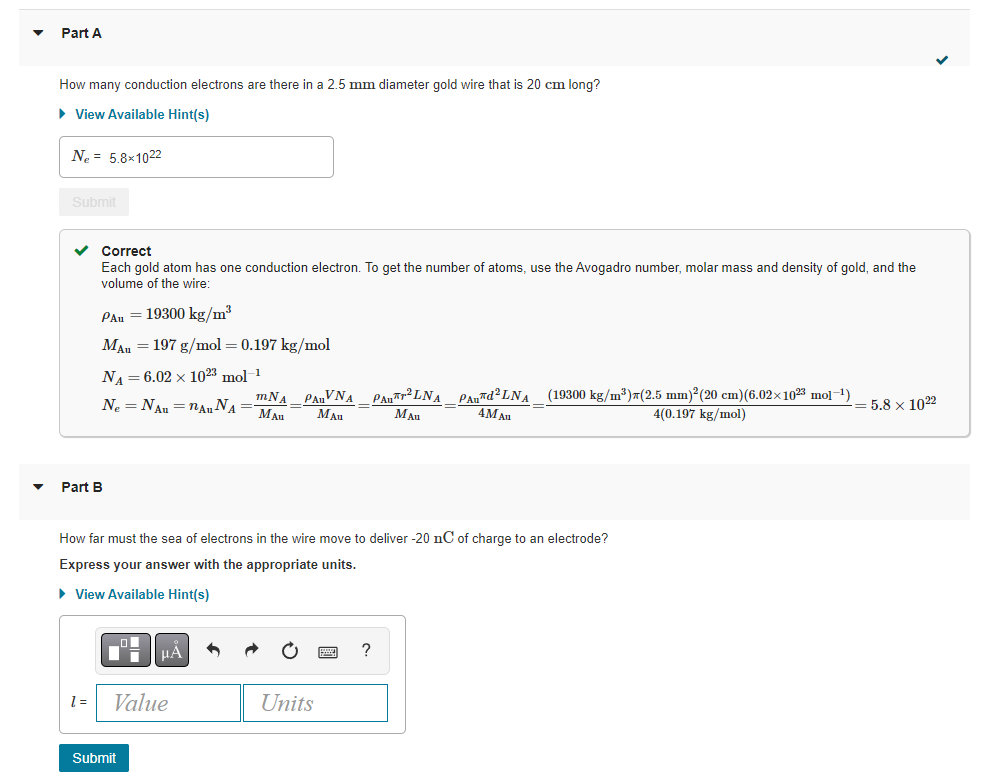Click the Ne answer box showing 5.8×10^22
Screen dimensions: 988x781
point(196,156)
